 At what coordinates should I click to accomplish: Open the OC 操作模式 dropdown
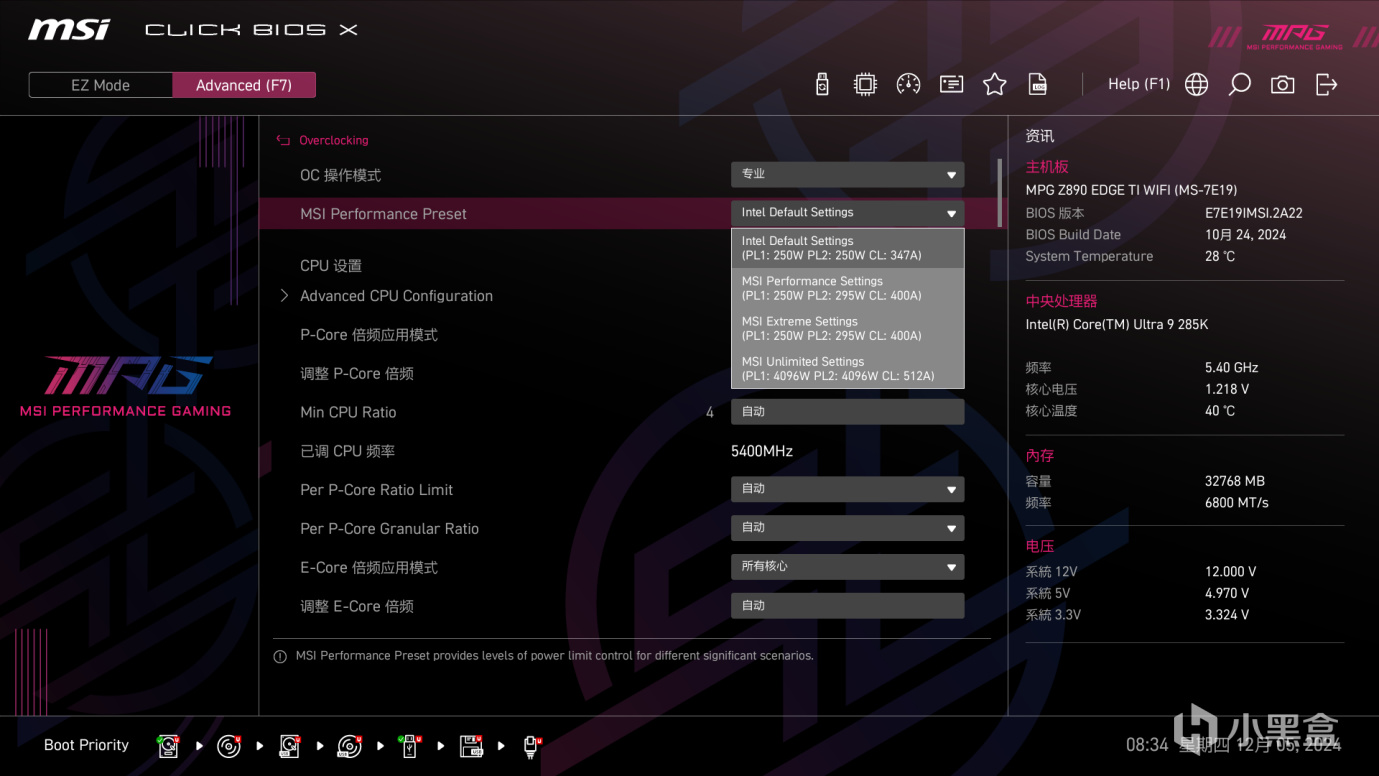point(848,174)
